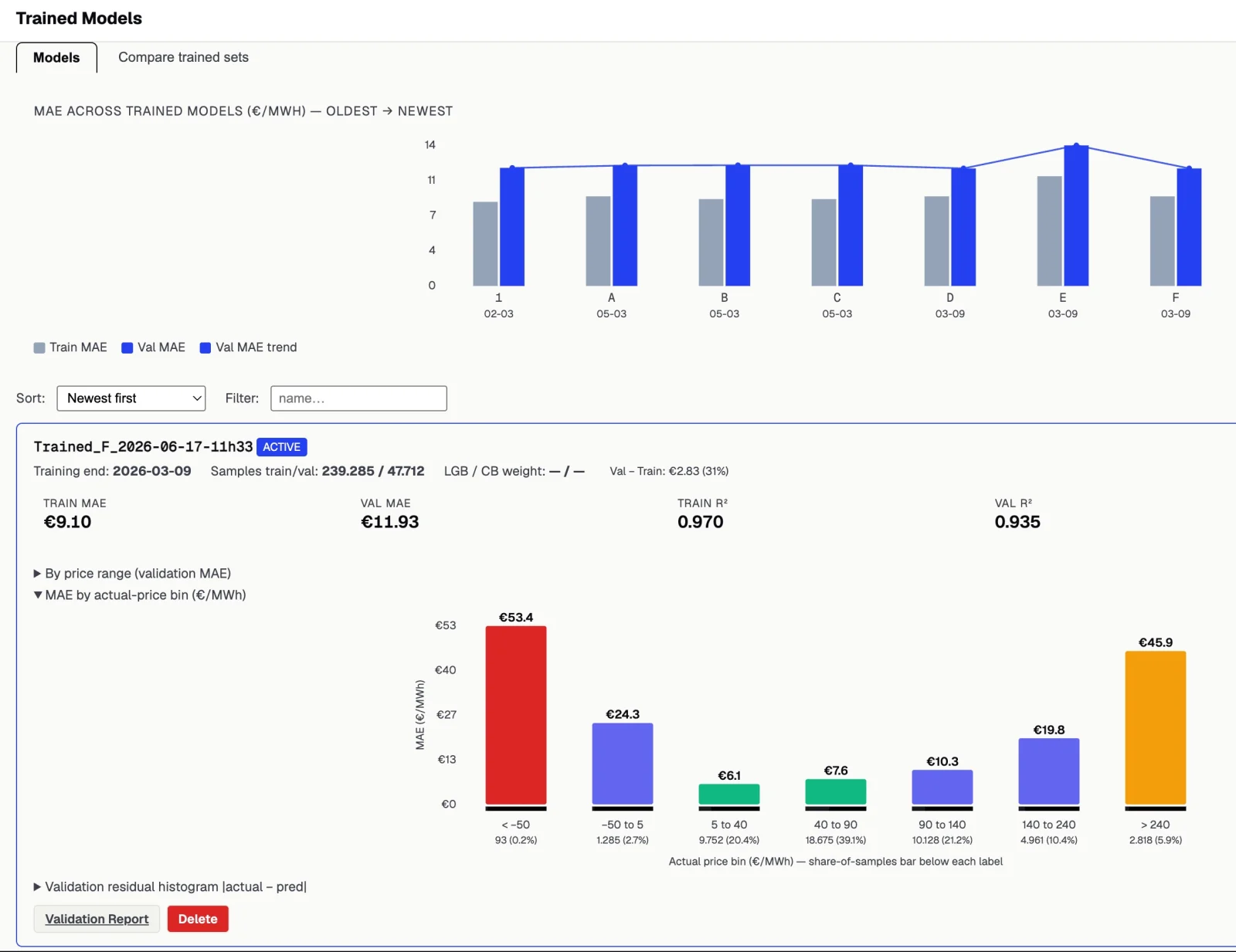Viewport: 1236px width, 952px height.
Task: Click the €19.8 bar for 140 to 240
Action: 1049,772
